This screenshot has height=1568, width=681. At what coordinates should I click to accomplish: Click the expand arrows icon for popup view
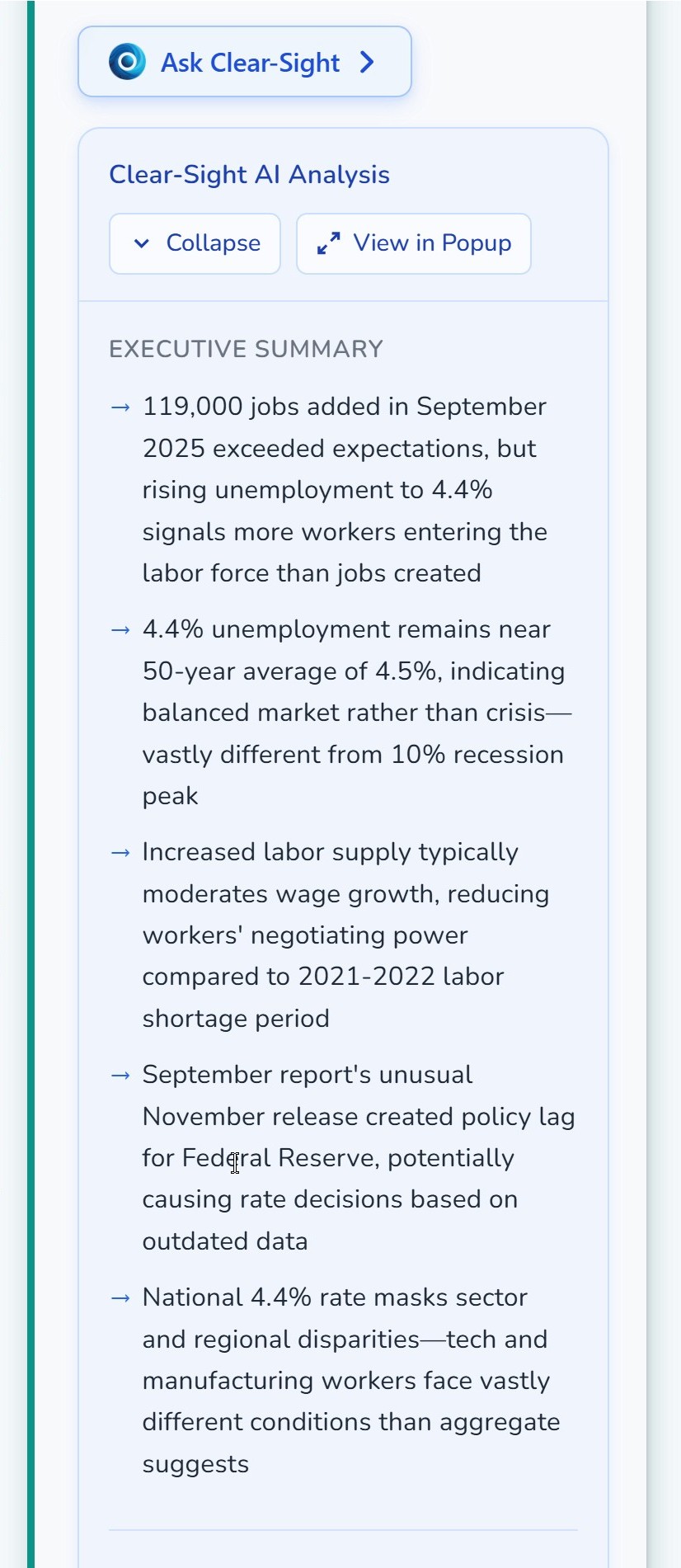[x=328, y=243]
